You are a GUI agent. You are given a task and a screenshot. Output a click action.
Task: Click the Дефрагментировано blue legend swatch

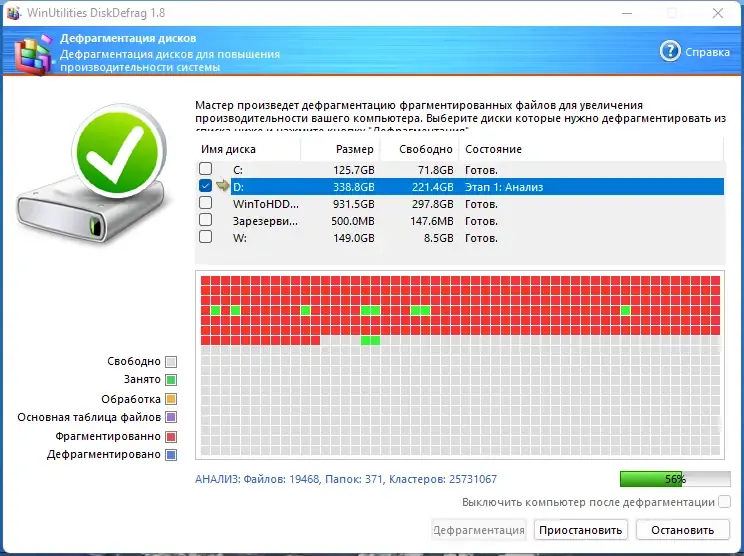[x=171, y=455]
